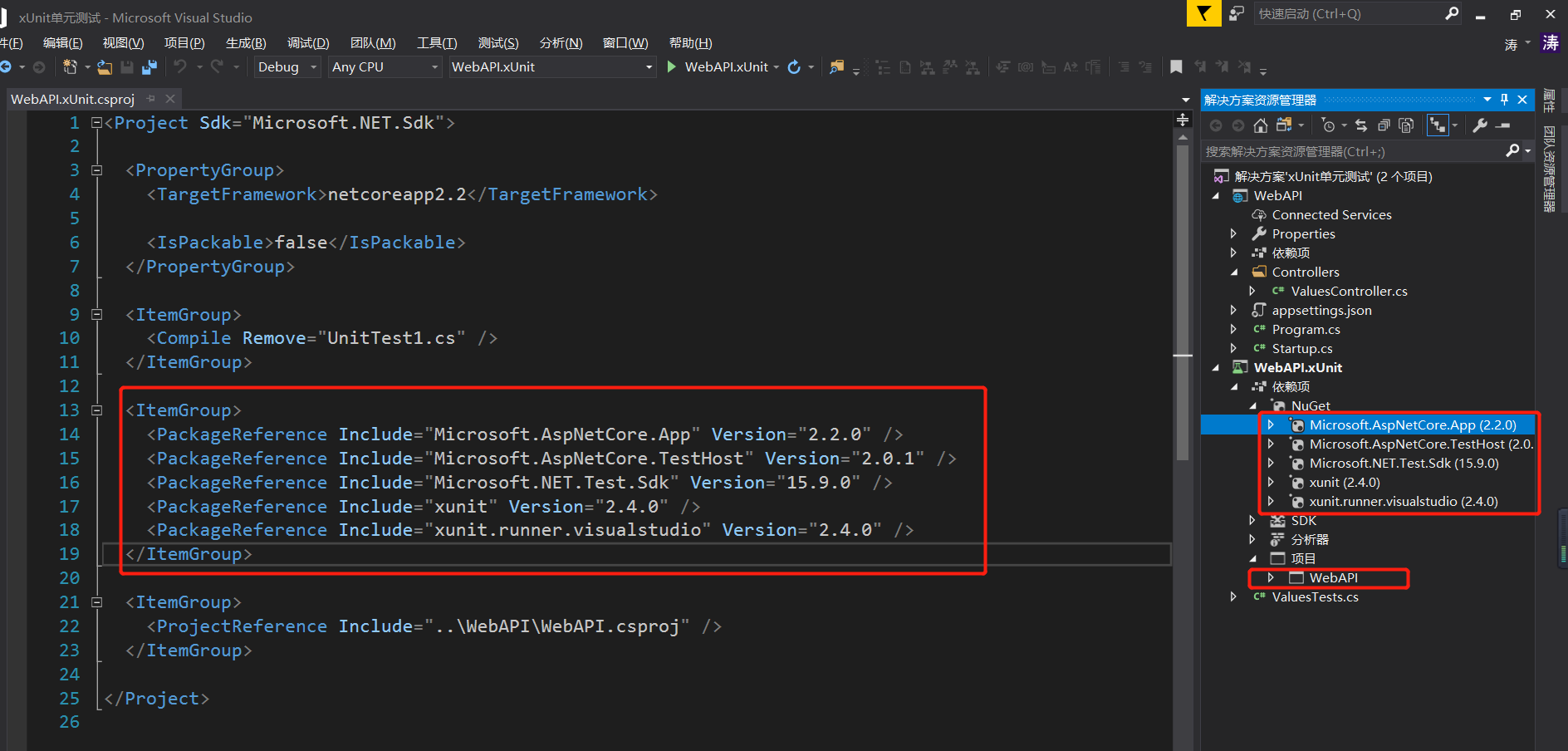Screen dimensions: 1568x751
Task: Click the Save All toolbar icon
Action: (x=149, y=67)
